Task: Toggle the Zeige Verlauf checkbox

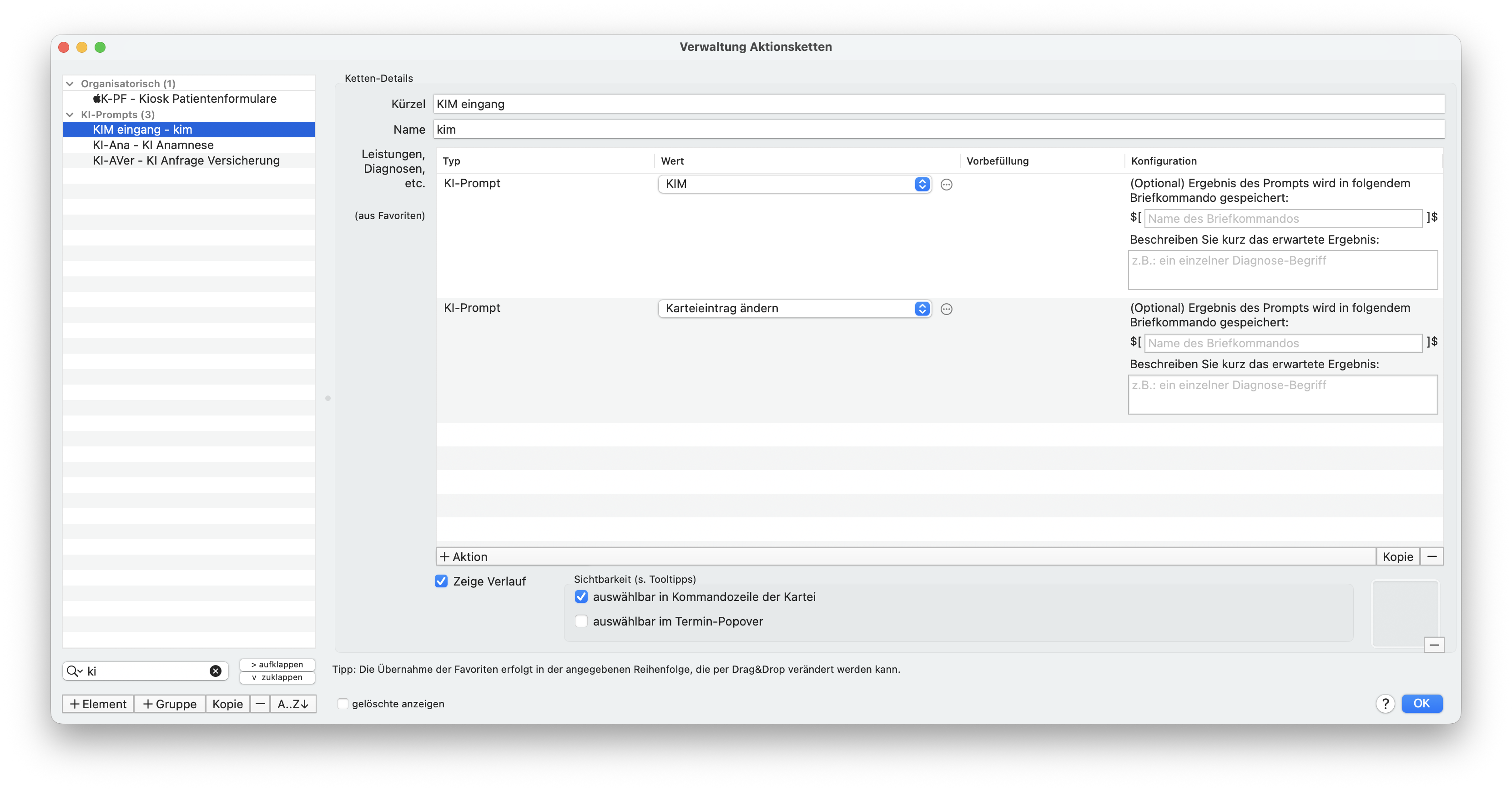Action: point(441,581)
